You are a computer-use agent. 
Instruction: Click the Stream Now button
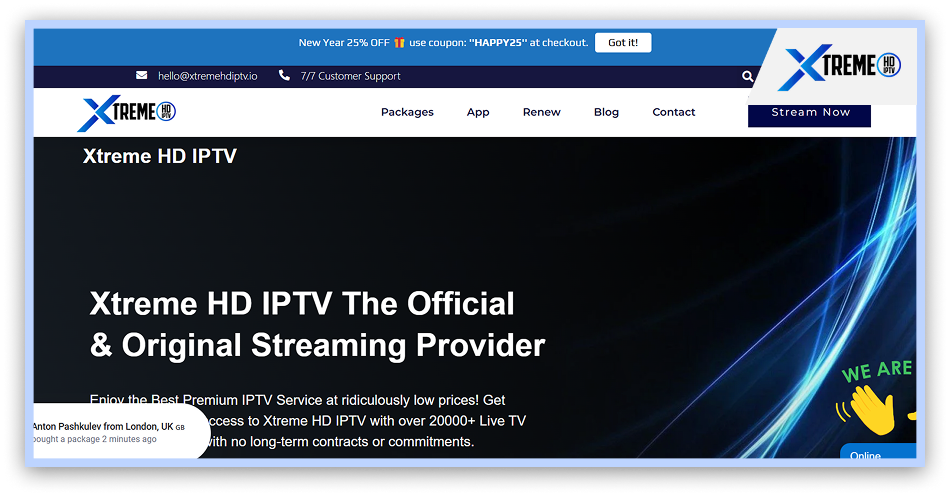809,115
